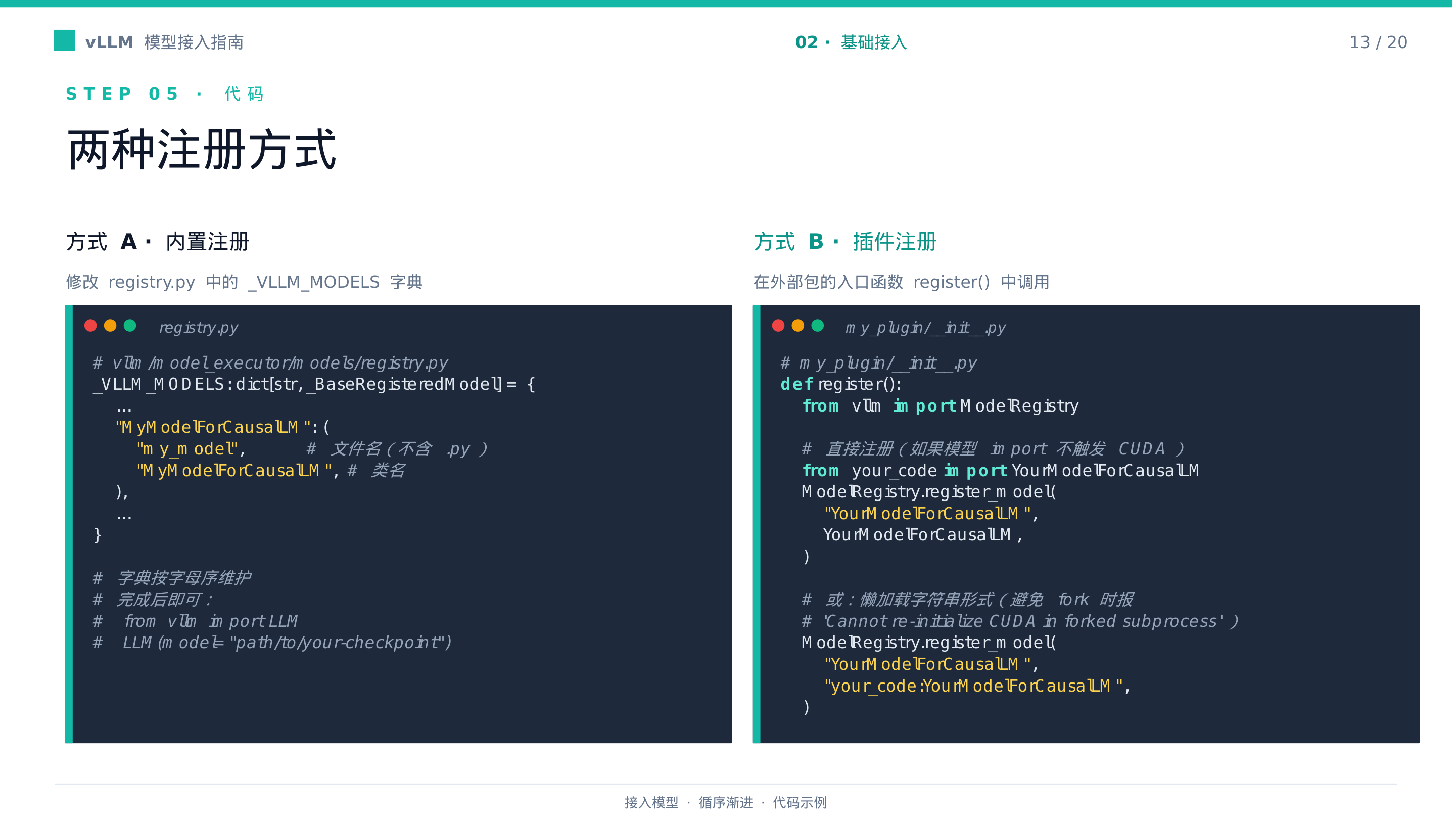Click 'from your_code import YourModelForCausalLM' line
Viewport: 1456px width, 819px height.
click(1001, 471)
